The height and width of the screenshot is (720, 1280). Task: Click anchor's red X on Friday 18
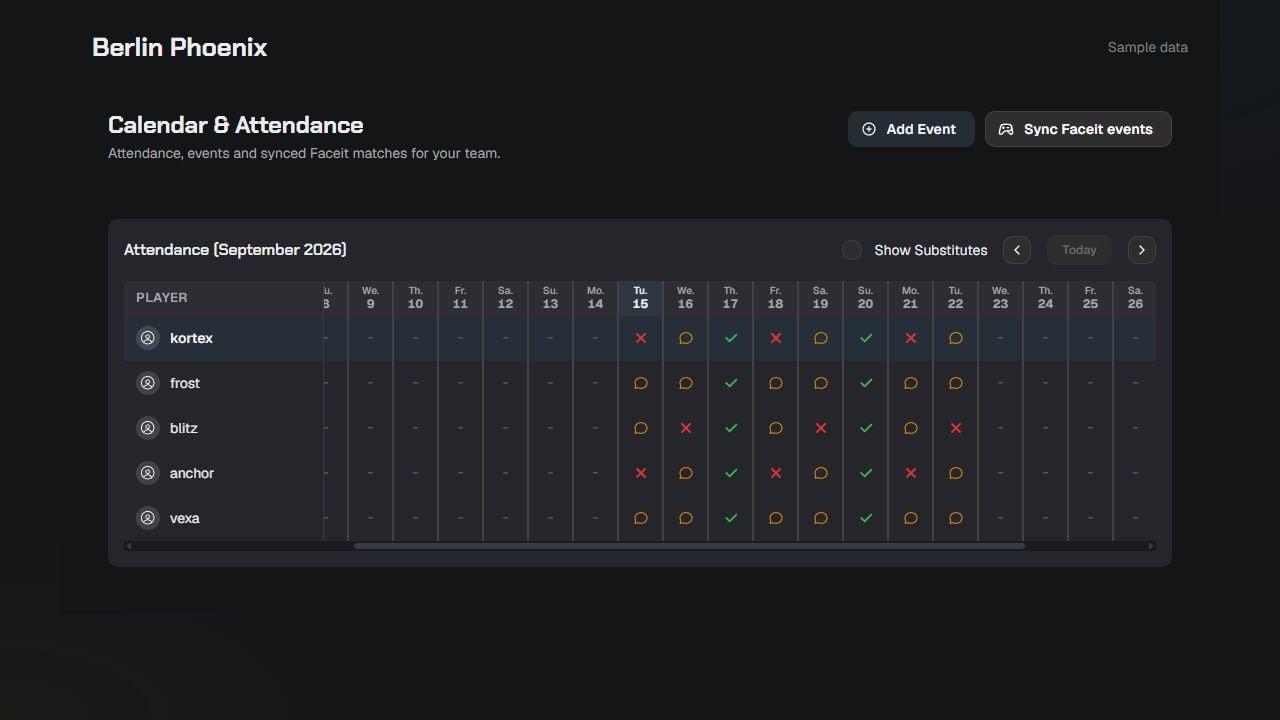pyautogui.click(x=776, y=473)
